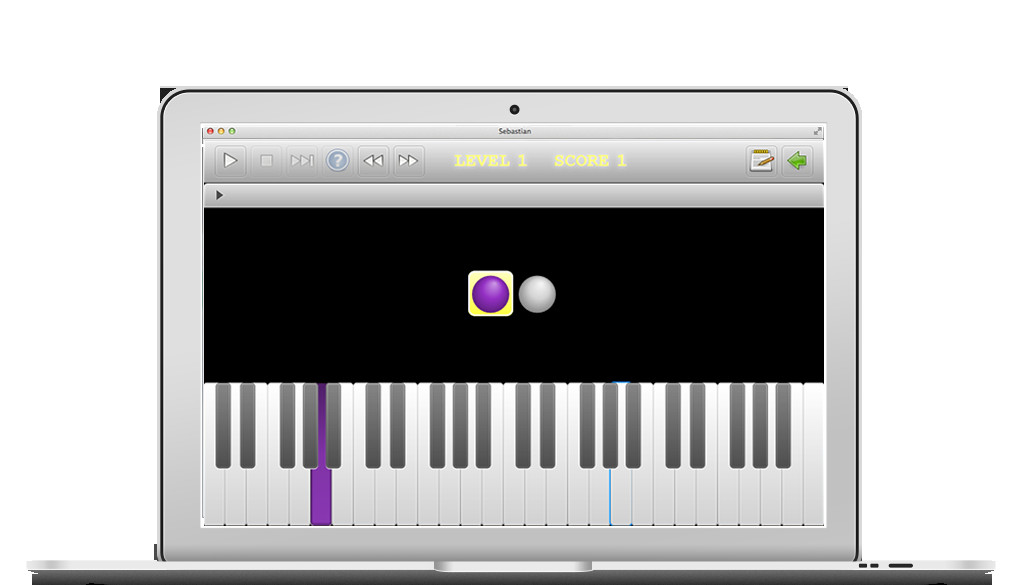Click the green zoom window button
The height and width of the screenshot is (585, 1022).
click(x=232, y=131)
